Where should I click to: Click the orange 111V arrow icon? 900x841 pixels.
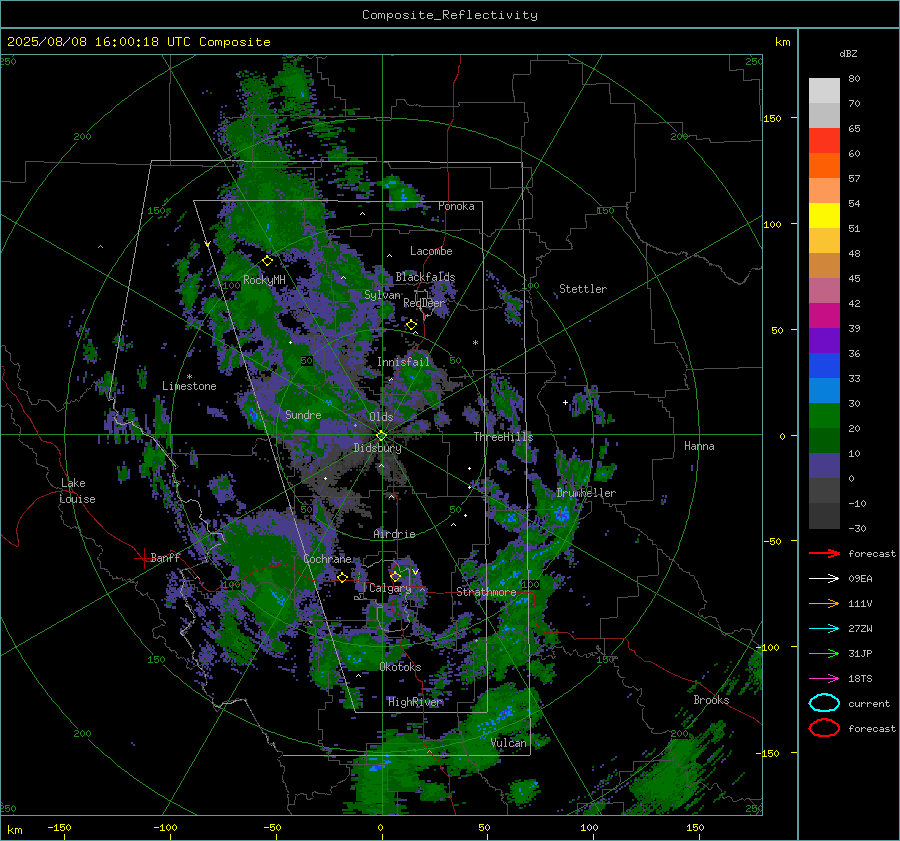[824, 603]
